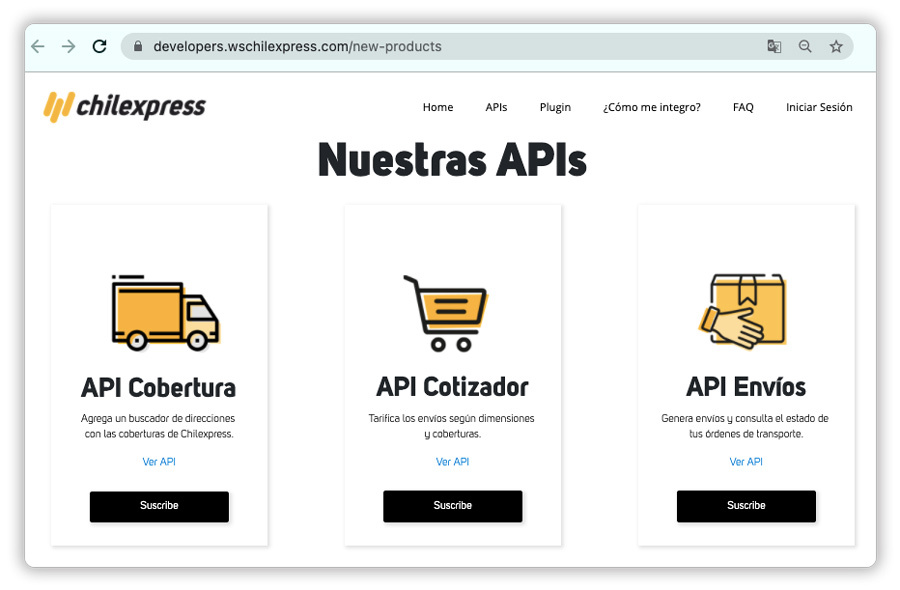Click the browser forward arrow
The width and height of the screenshot is (900, 590).
[x=68, y=46]
